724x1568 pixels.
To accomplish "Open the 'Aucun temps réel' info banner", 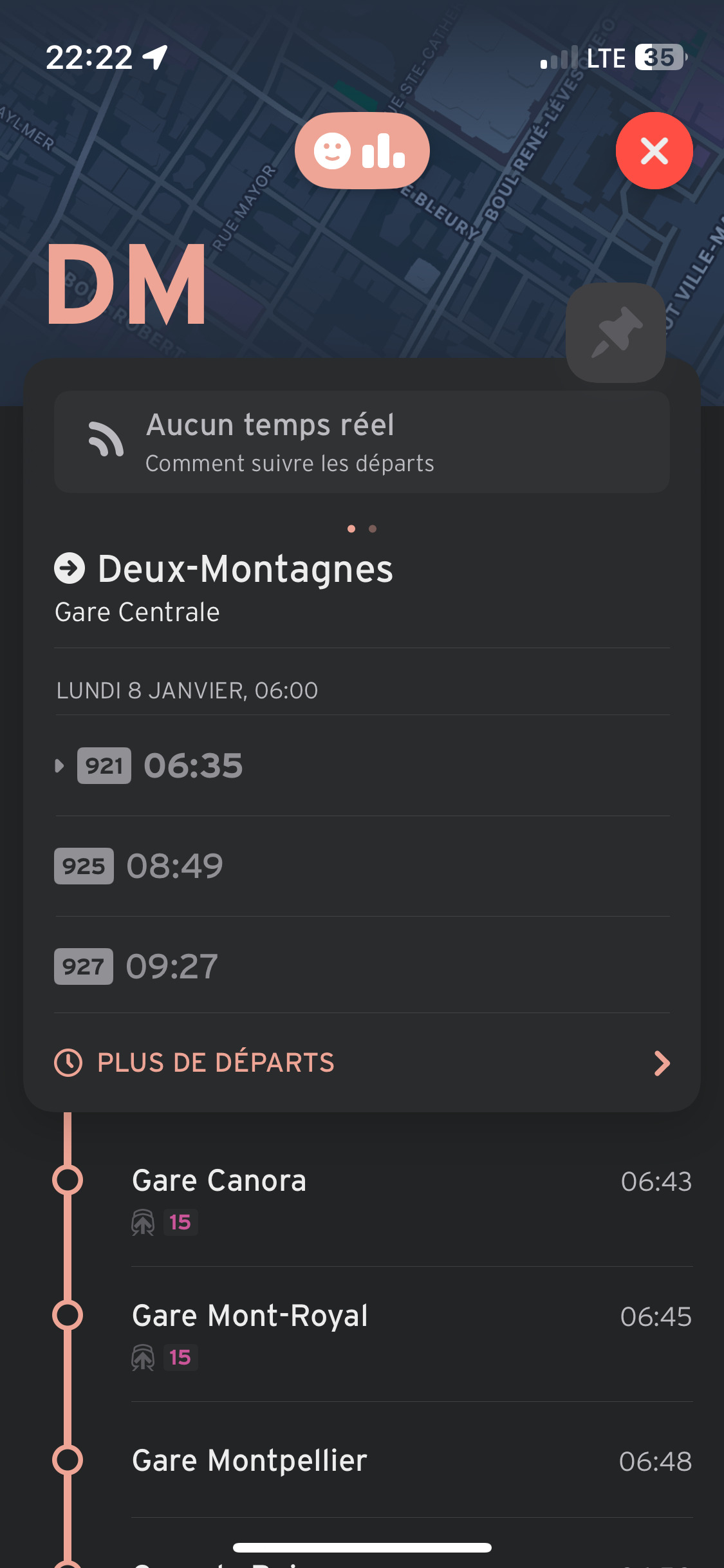I will 362,442.
